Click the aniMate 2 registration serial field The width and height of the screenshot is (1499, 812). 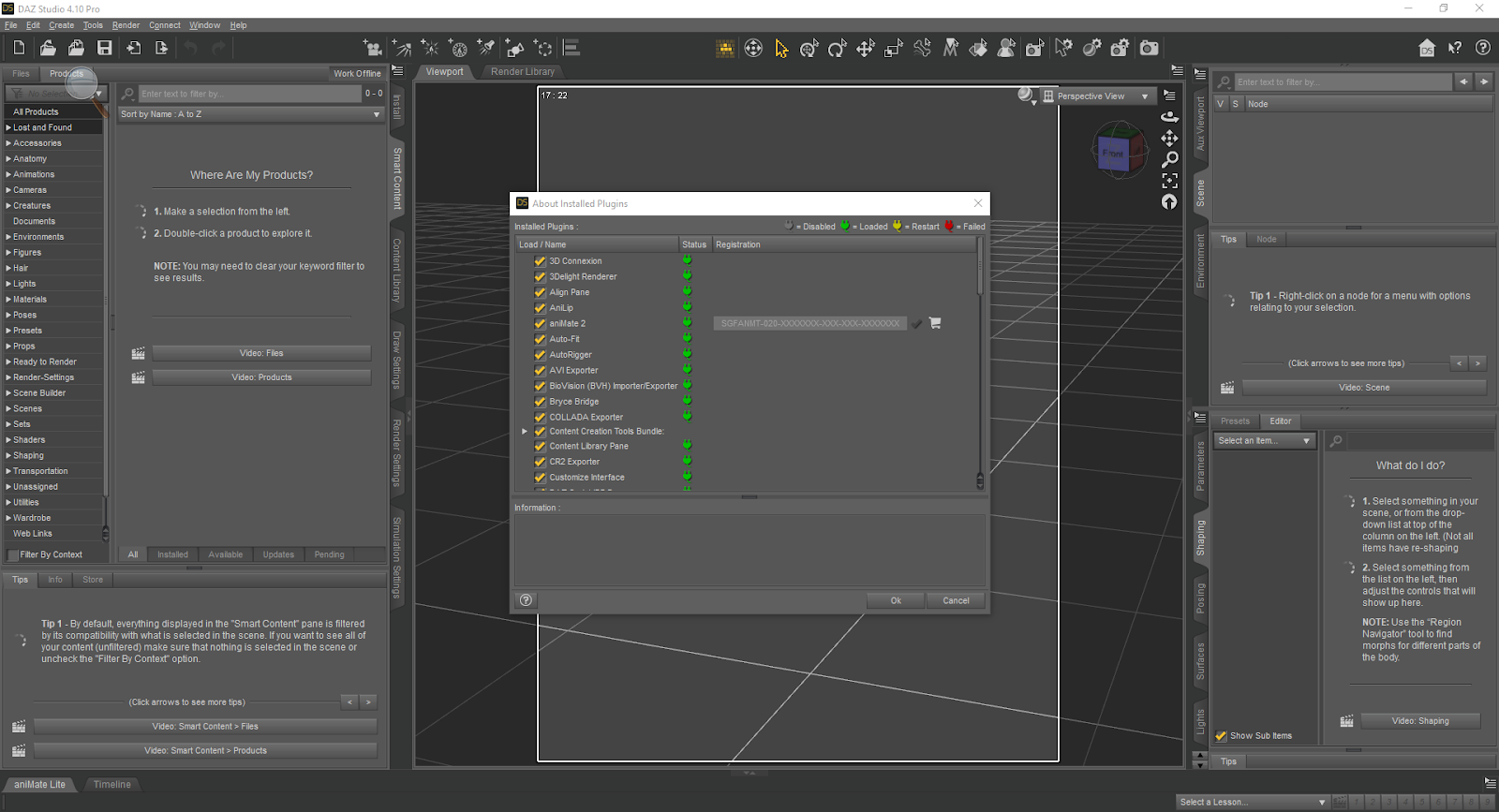[810, 323]
